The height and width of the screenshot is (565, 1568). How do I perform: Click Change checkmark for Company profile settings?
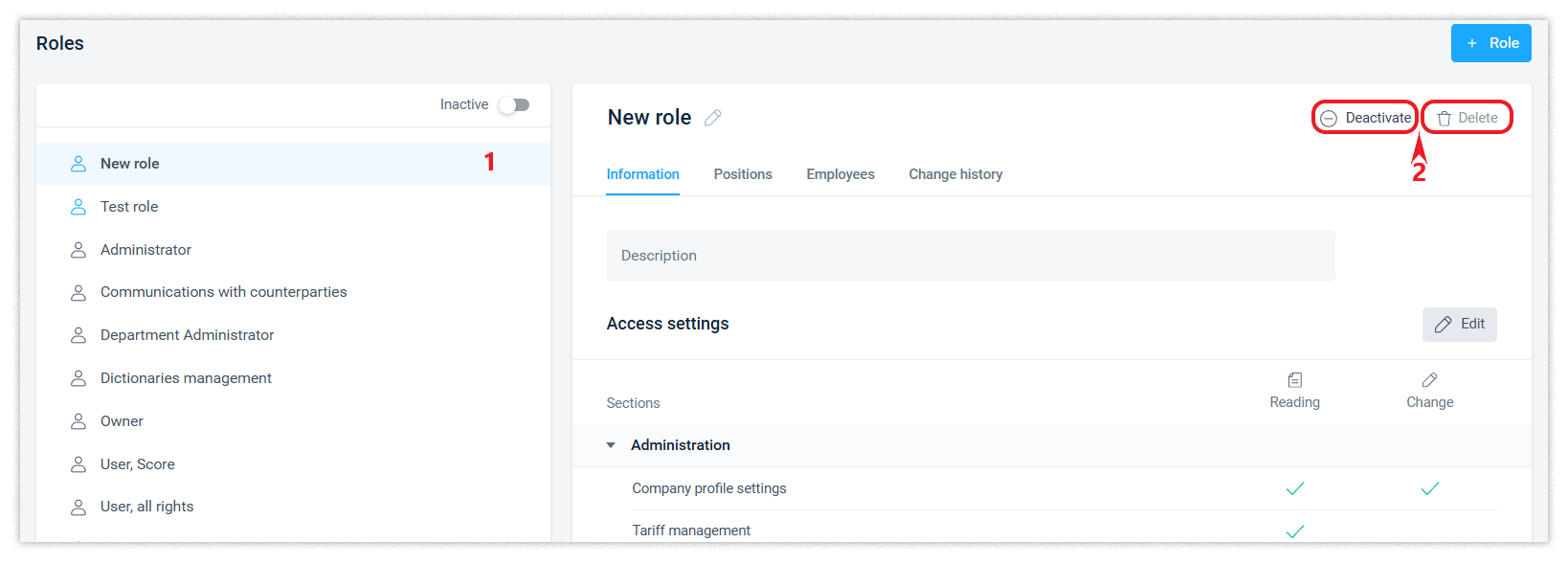tap(1429, 488)
